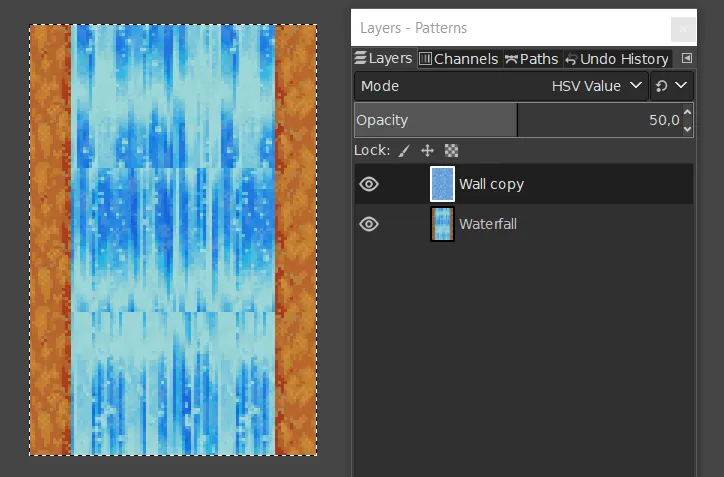Hide the Wall copy layer
This screenshot has width=724, height=477.
pos(369,184)
